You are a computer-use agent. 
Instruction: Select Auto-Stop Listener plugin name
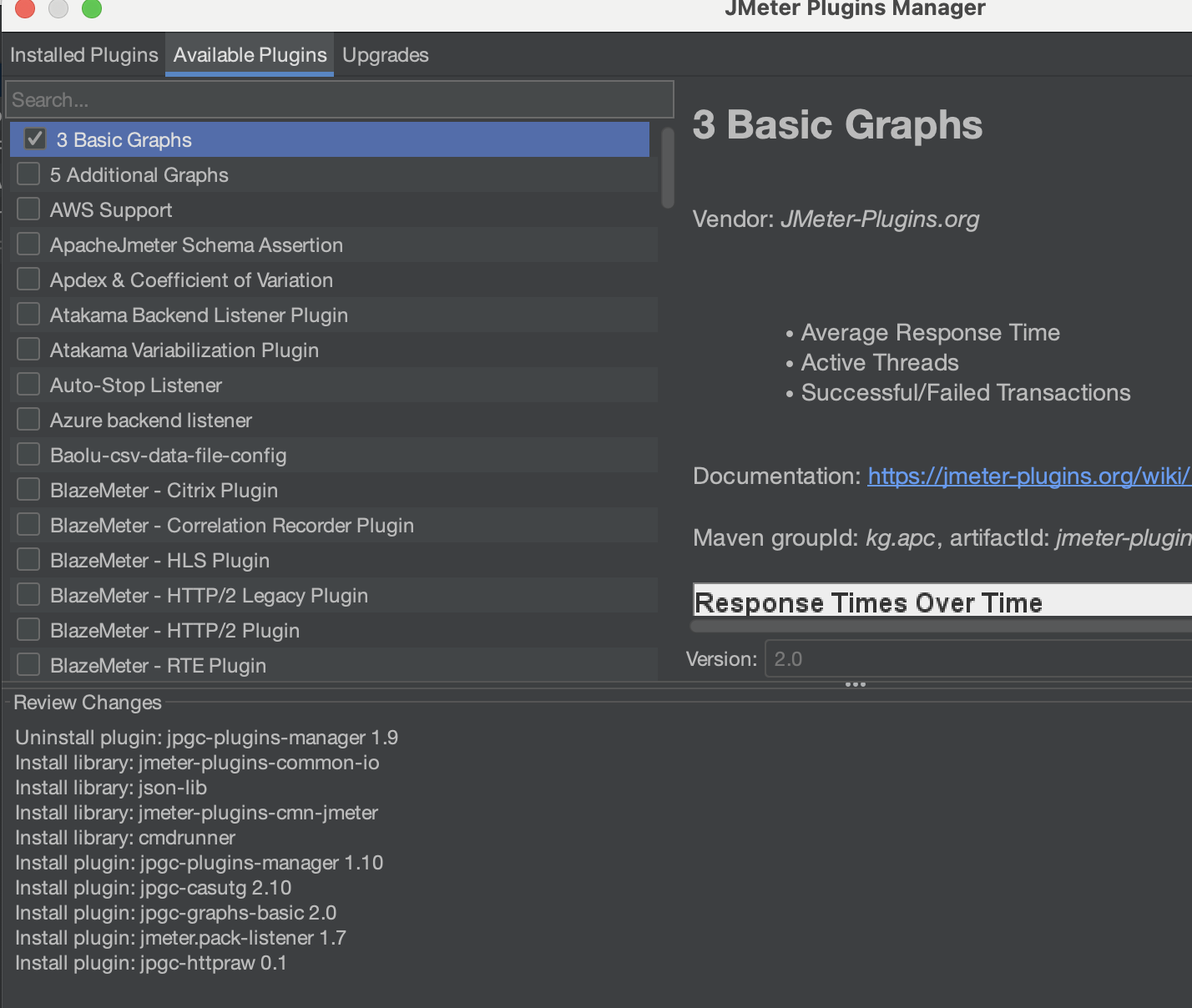tap(136, 386)
